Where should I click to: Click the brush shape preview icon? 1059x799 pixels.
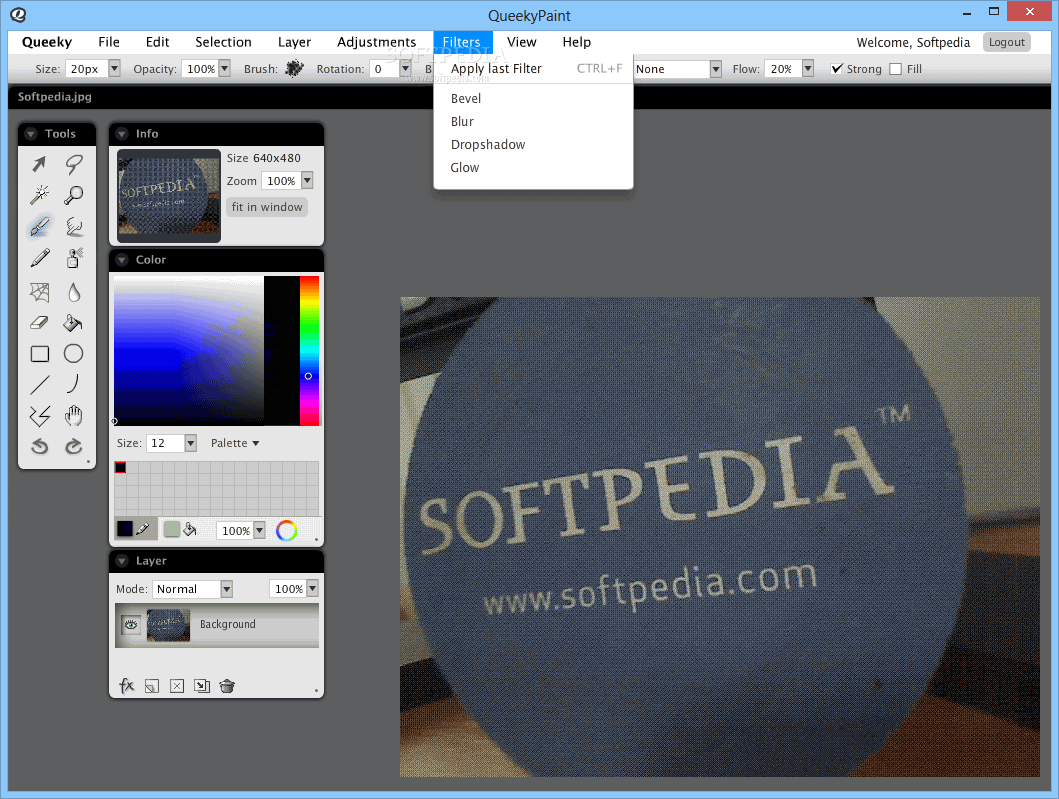(x=294, y=68)
